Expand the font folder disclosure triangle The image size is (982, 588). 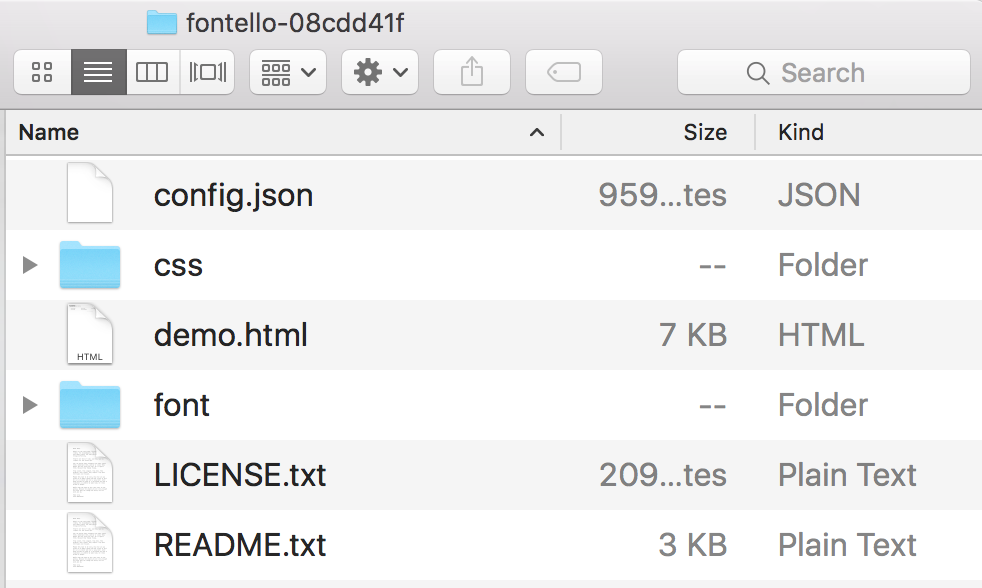point(30,405)
